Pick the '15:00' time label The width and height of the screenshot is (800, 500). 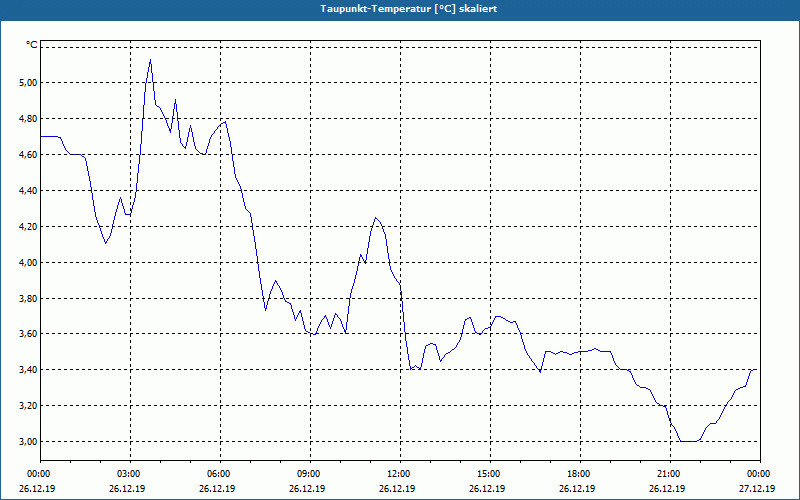[488, 474]
